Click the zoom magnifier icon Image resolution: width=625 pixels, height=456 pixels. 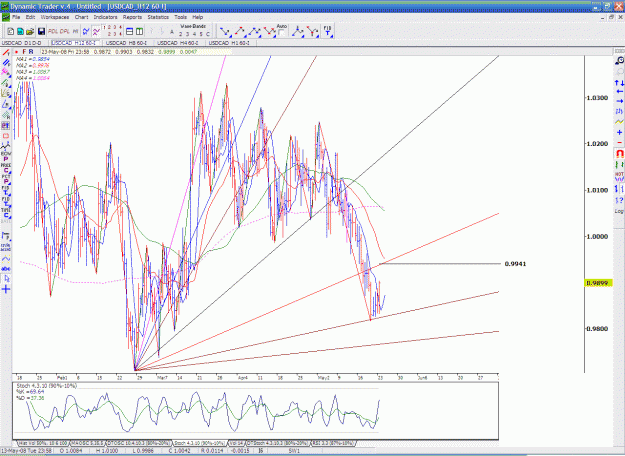(619, 61)
